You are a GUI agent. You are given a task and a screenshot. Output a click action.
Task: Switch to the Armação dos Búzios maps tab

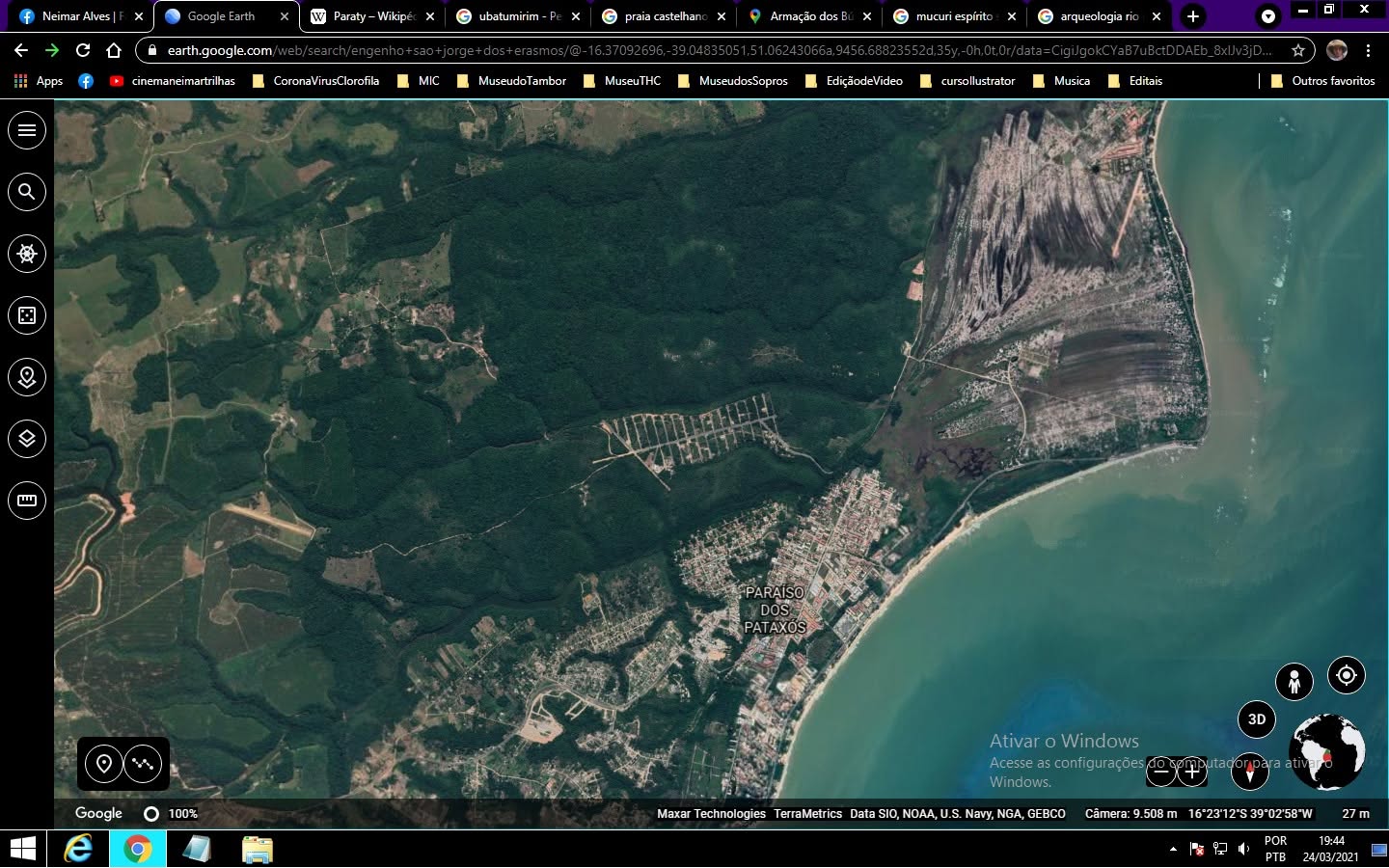coord(808,16)
